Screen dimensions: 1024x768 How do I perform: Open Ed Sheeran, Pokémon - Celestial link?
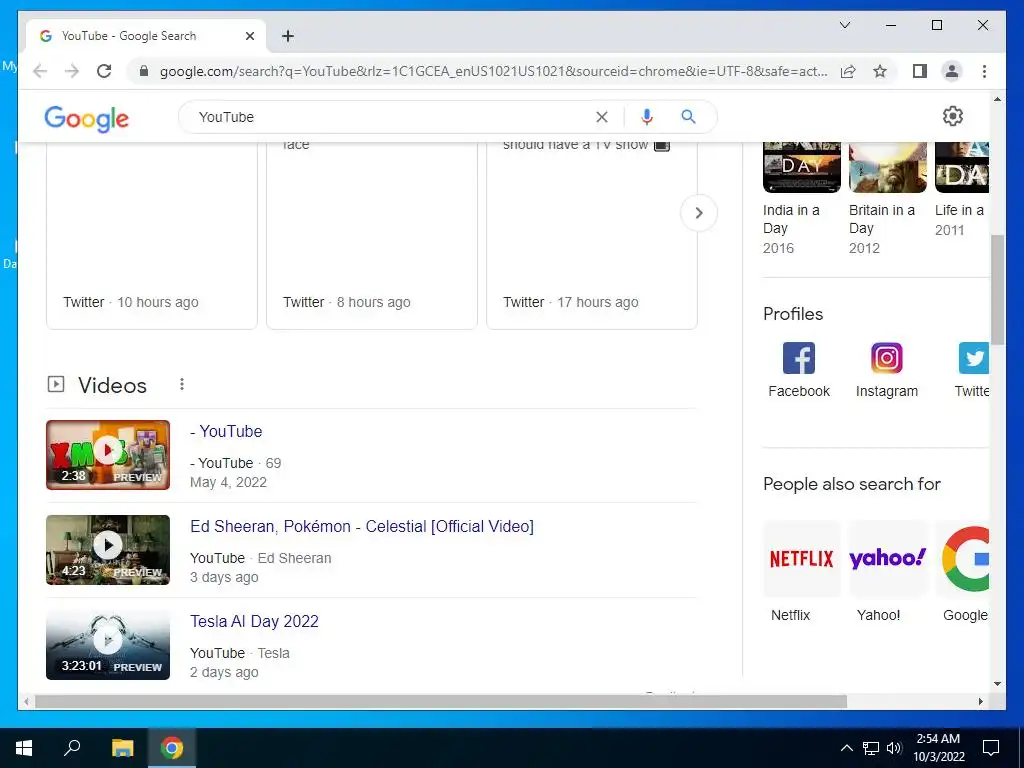point(362,526)
